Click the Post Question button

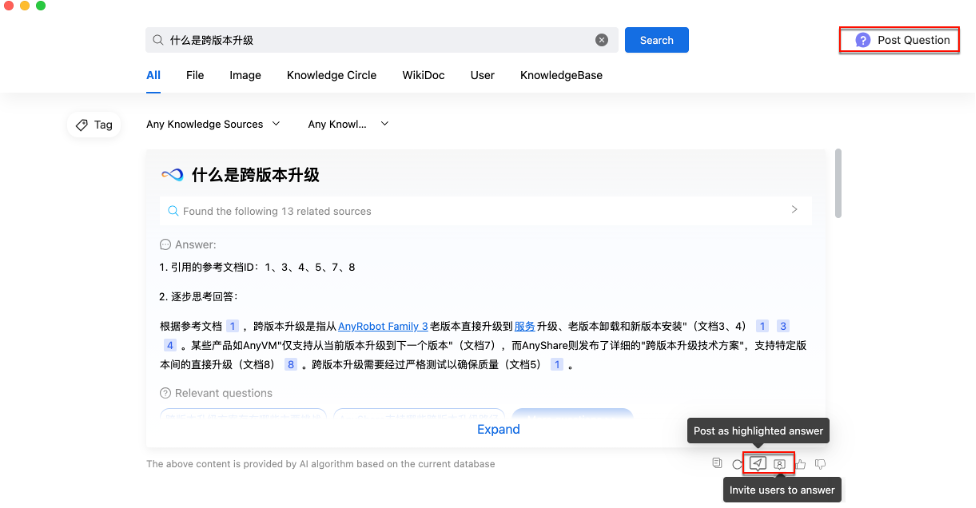point(901,40)
